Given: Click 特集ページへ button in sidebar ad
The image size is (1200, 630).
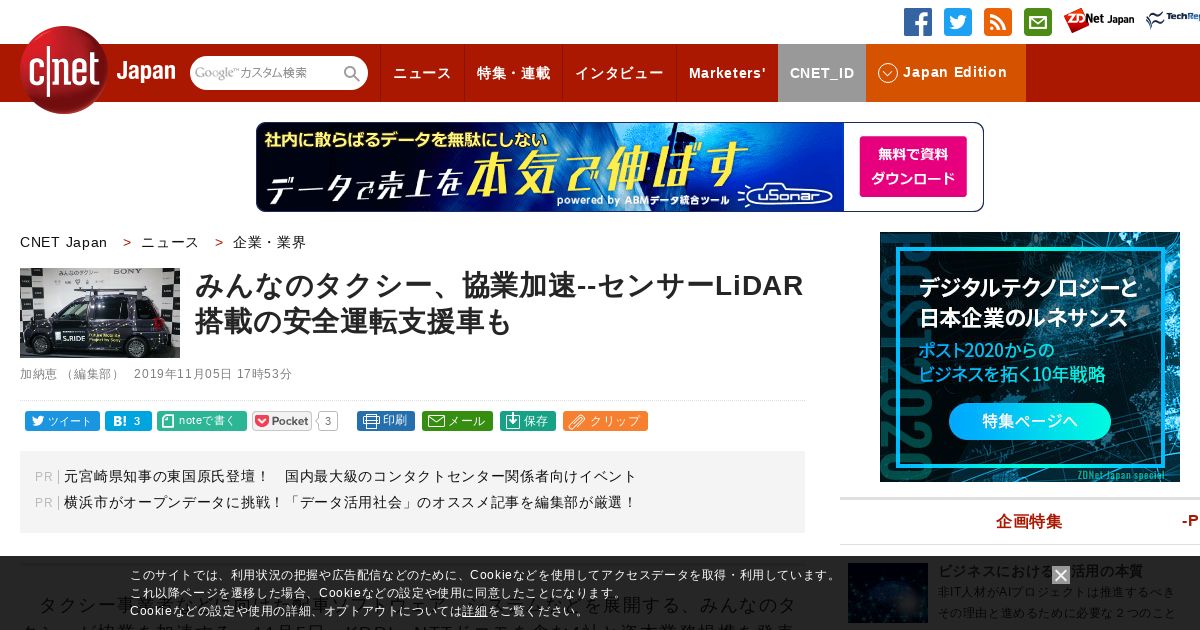Looking at the screenshot, I should pyautogui.click(x=1030, y=421).
